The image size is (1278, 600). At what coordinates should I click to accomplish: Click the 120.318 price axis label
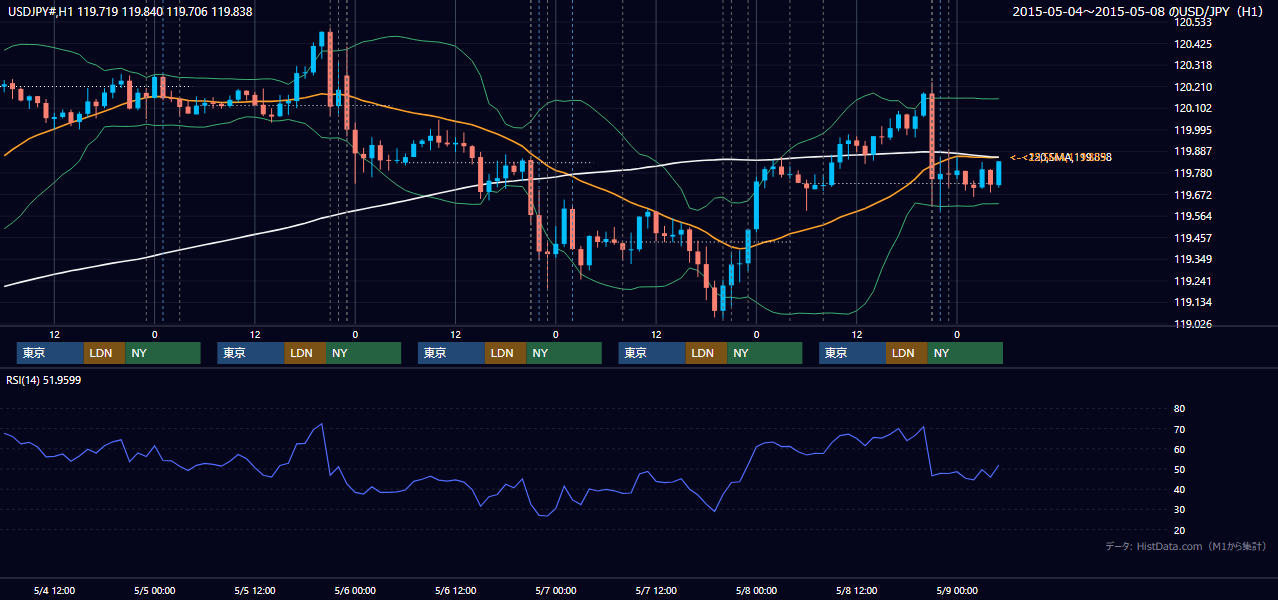1193,65
